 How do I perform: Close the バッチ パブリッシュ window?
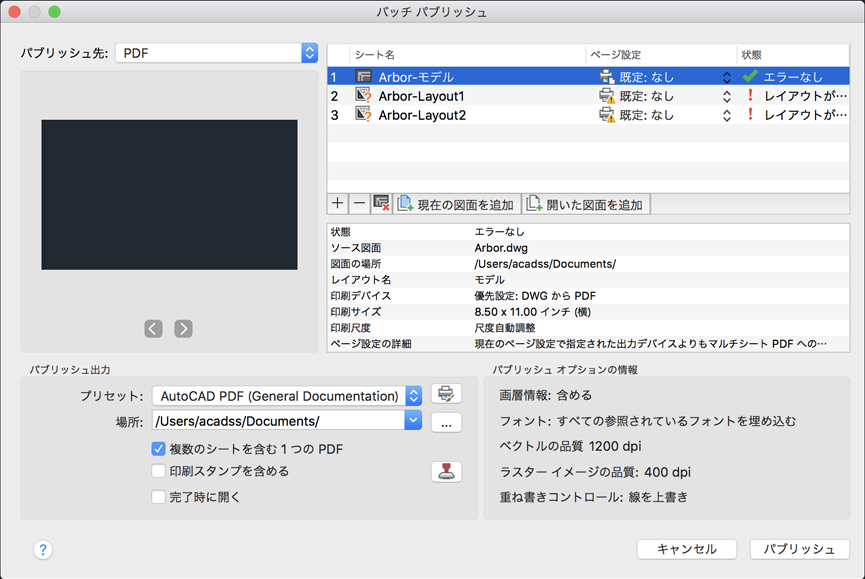pos(14,12)
